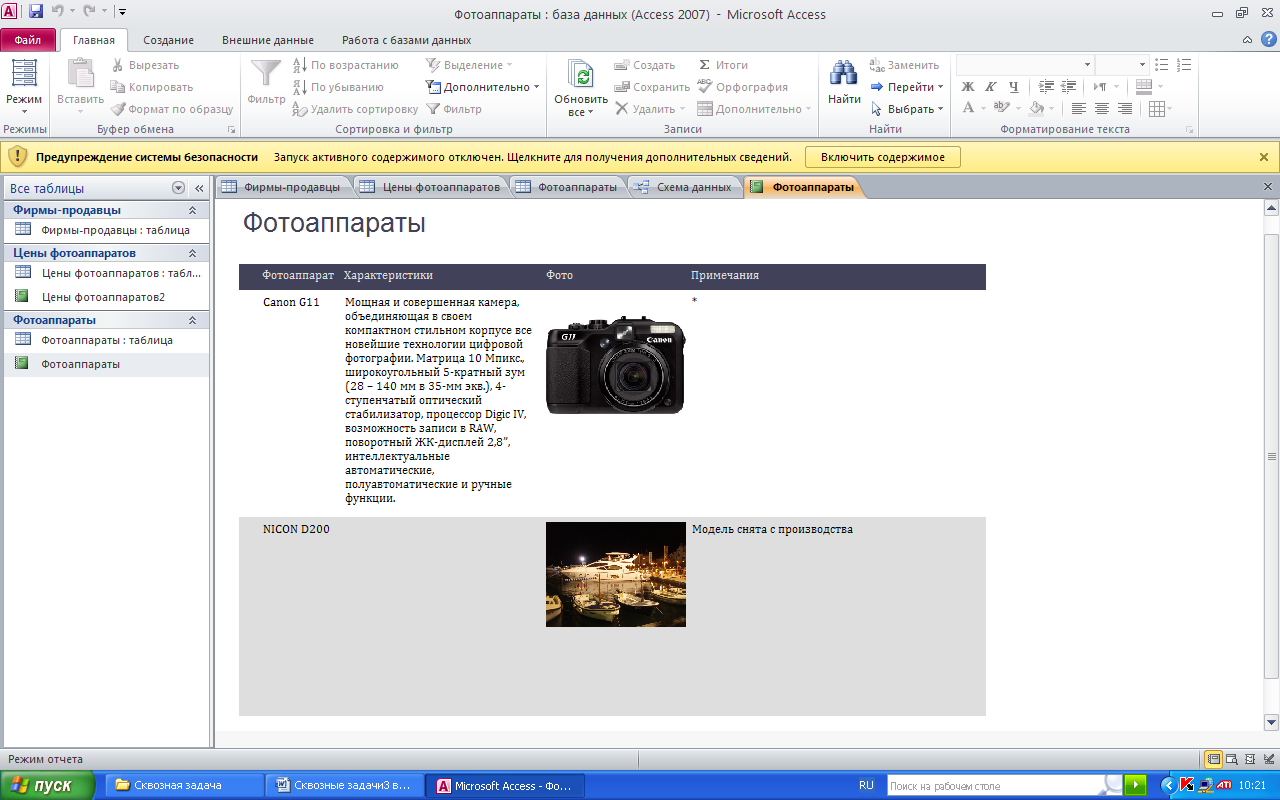Align text left in ribbon
Viewport: 1280px width, 800px height.
[1079, 109]
